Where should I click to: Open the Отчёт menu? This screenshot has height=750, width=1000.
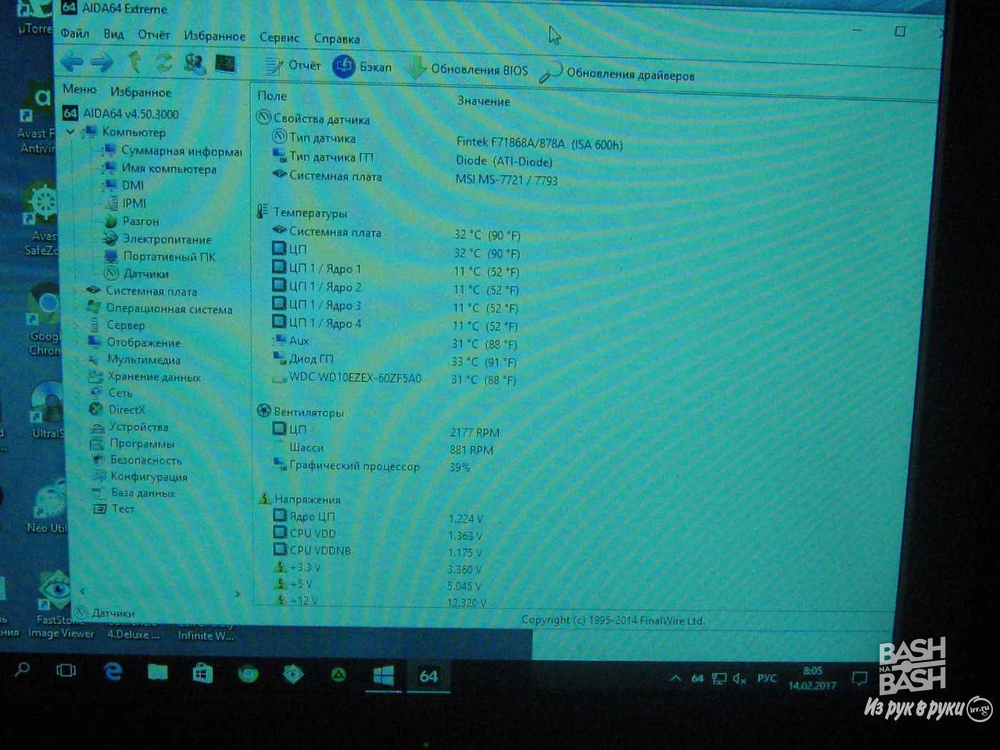click(x=154, y=34)
